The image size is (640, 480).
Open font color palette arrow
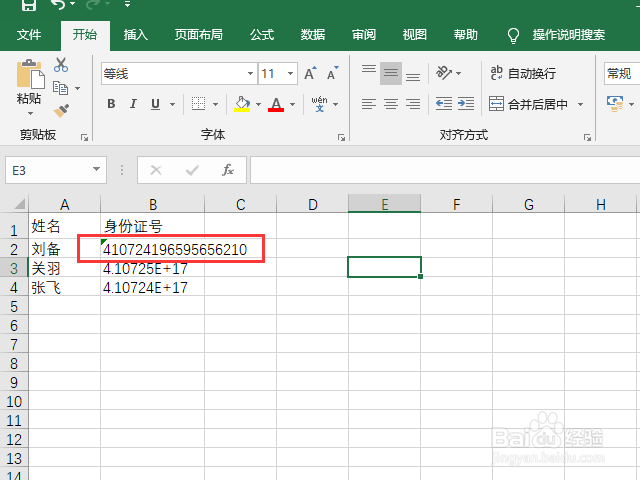(292, 104)
